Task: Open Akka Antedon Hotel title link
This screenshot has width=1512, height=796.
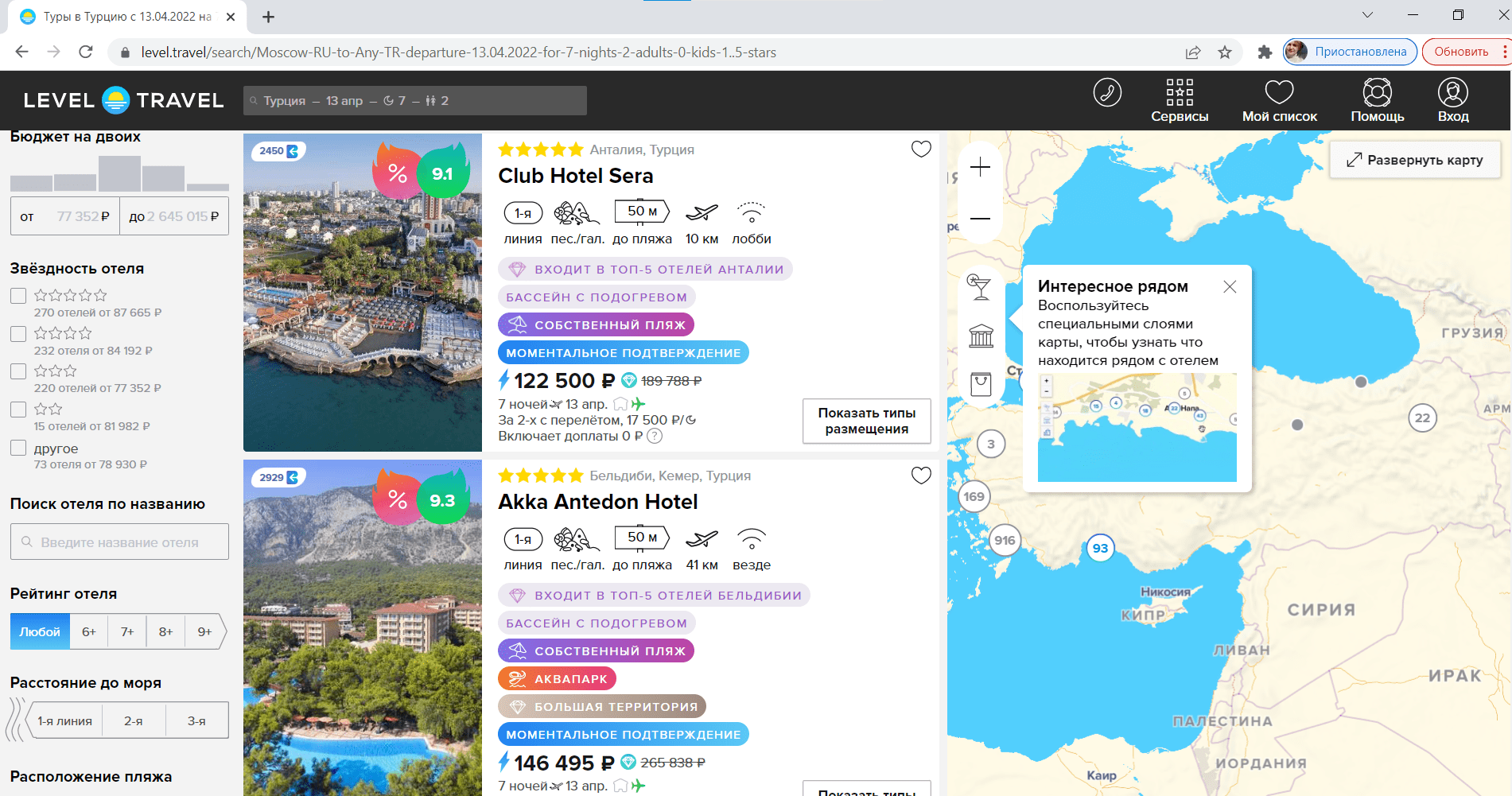Action: coord(598,502)
